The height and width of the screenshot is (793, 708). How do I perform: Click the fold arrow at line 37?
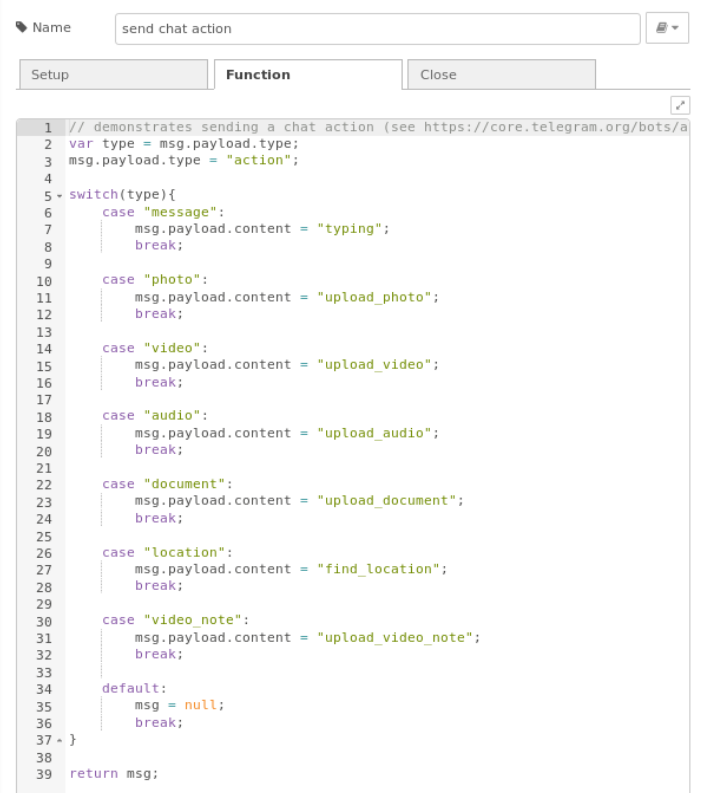tap(59, 739)
